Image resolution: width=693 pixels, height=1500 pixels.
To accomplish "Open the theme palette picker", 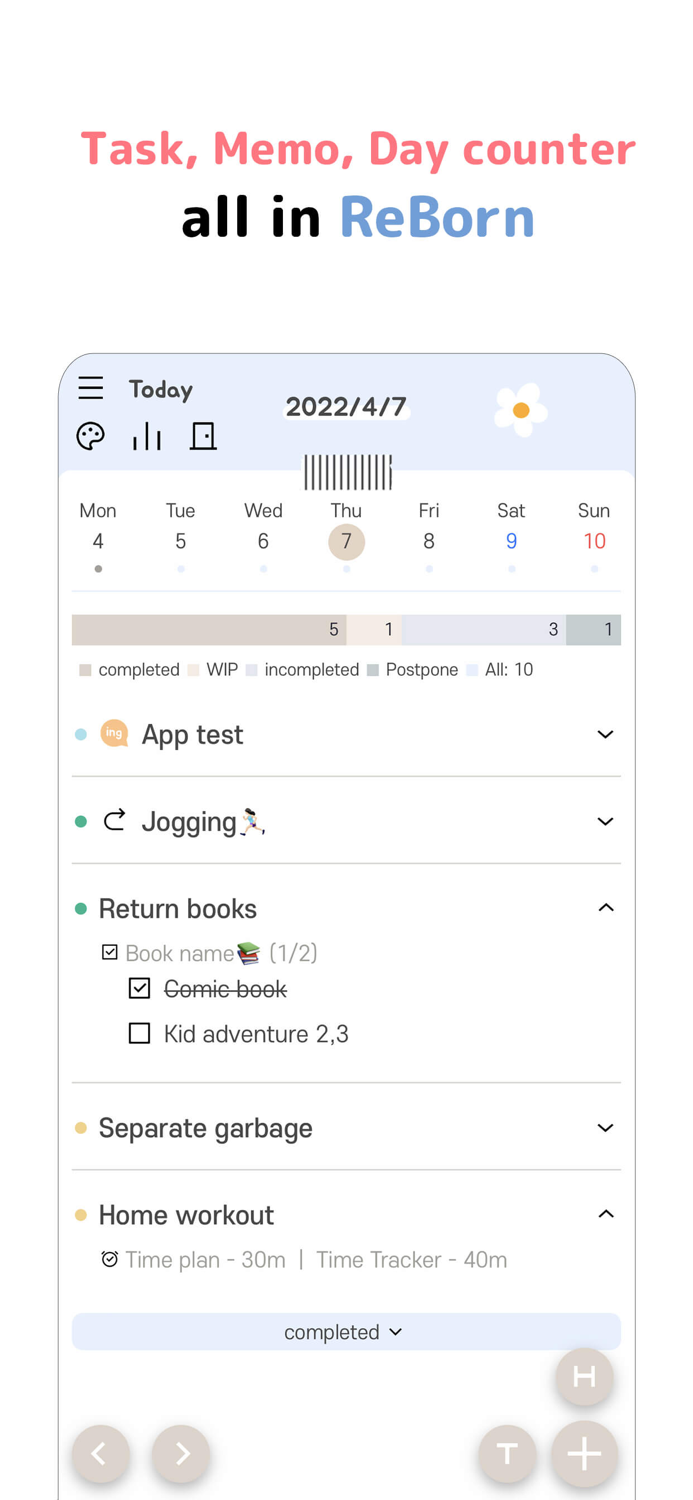I will [90, 436].
